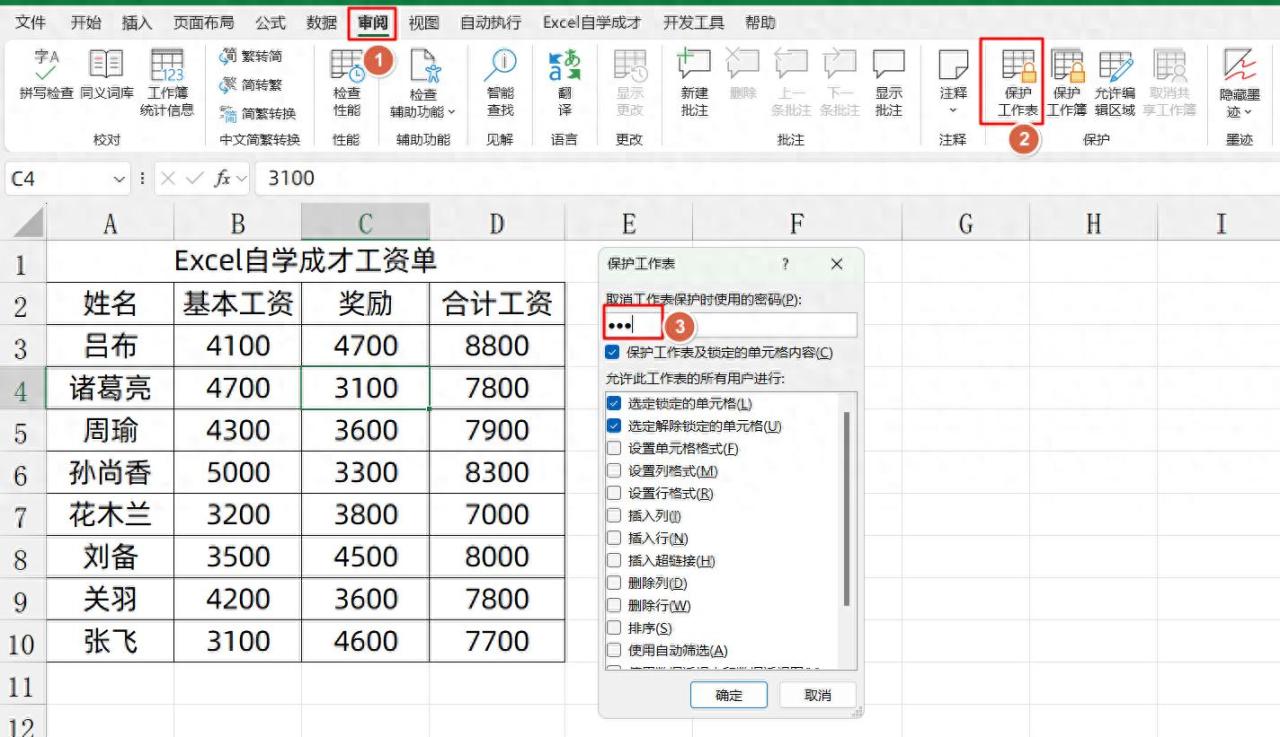Switch to 视图 tab
1280x737 pixels.
[424, 22]
